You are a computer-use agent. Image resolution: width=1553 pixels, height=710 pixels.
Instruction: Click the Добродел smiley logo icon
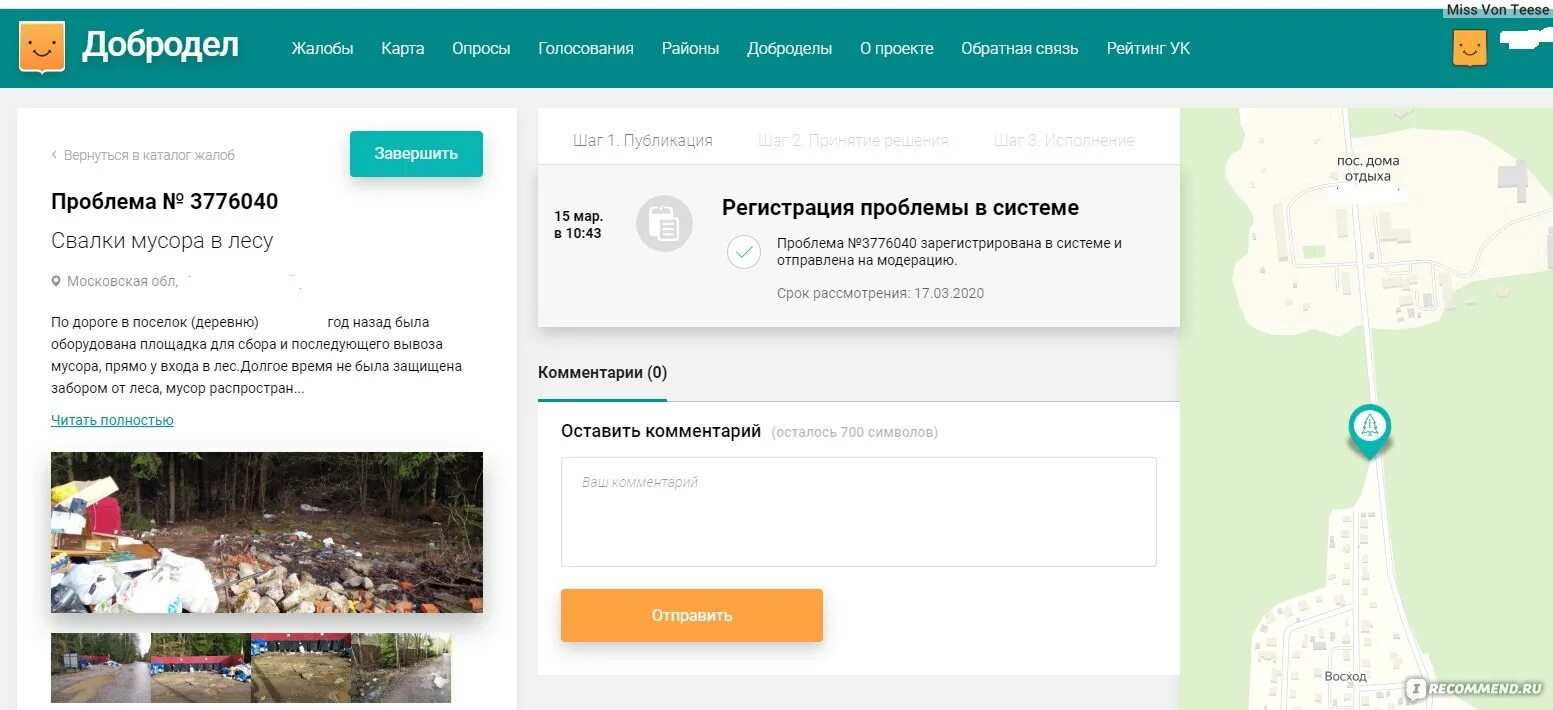coord(42,47)
